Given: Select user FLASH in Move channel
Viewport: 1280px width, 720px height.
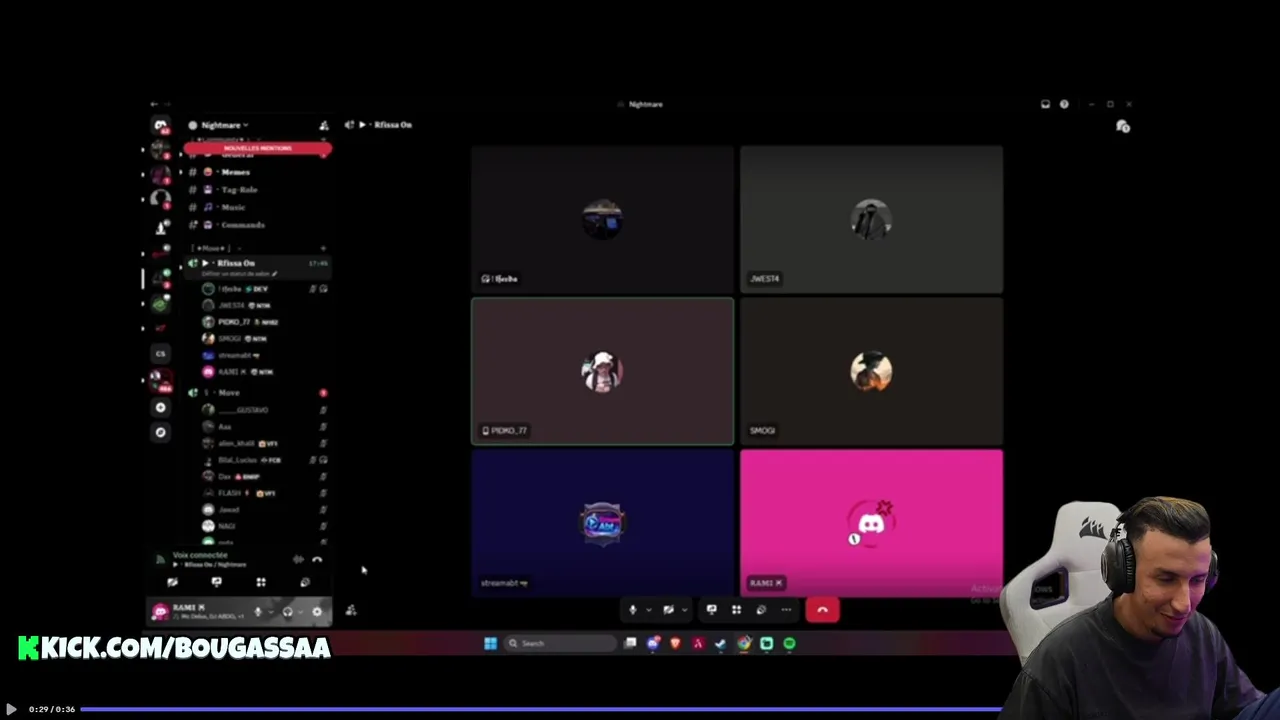Looking at the screenshot, I should pos(265,493).
